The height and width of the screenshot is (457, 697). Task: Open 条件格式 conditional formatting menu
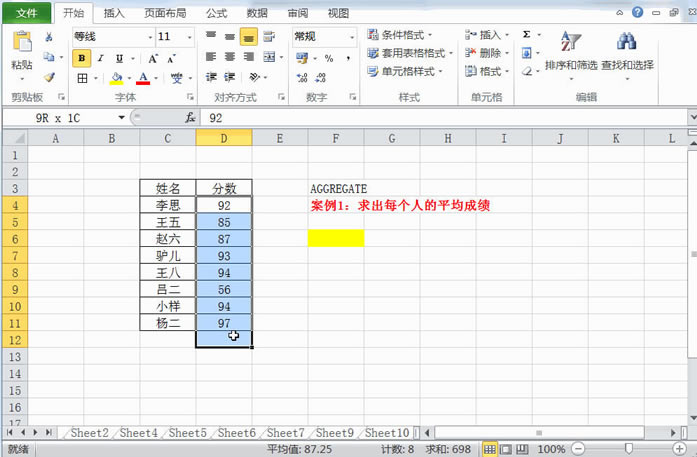(x=400, y=35)
